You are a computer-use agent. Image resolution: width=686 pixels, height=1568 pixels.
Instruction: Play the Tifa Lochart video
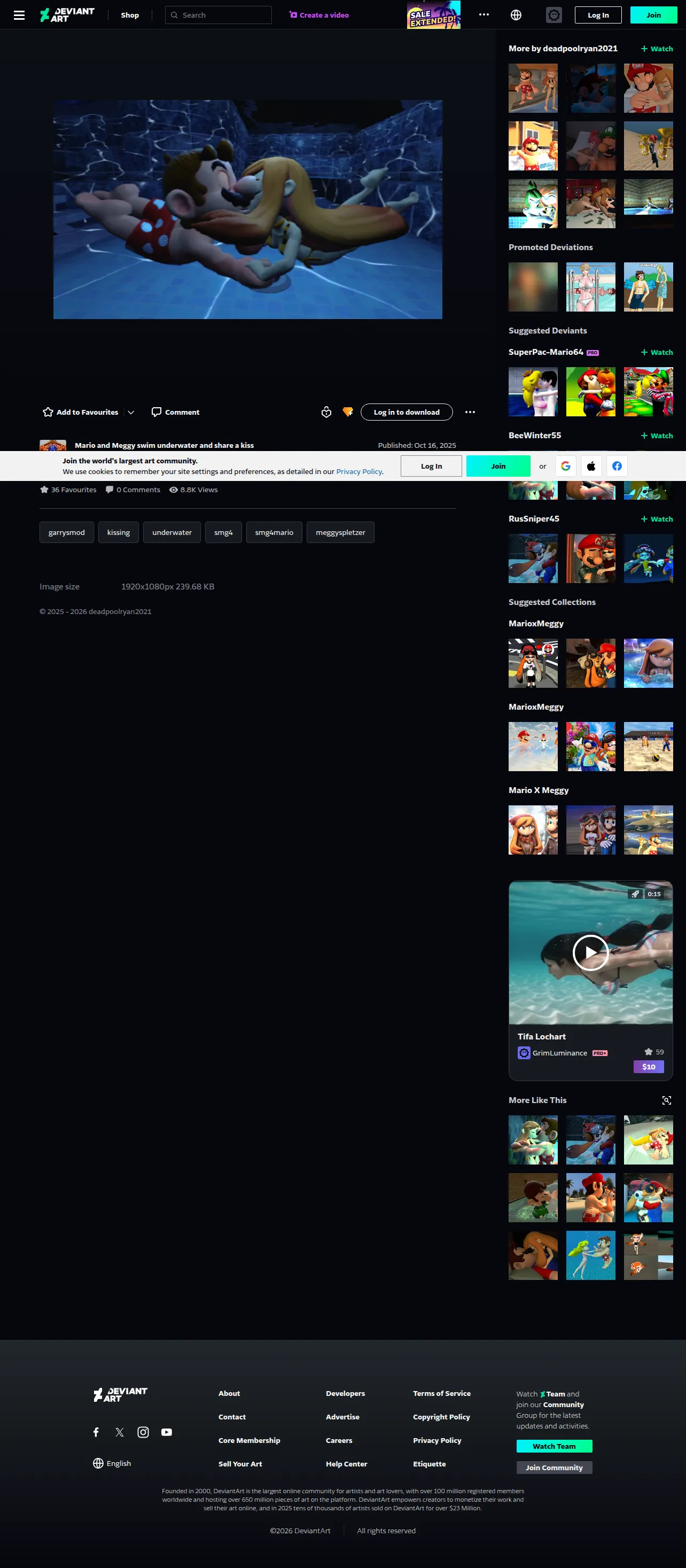(590, 952)
